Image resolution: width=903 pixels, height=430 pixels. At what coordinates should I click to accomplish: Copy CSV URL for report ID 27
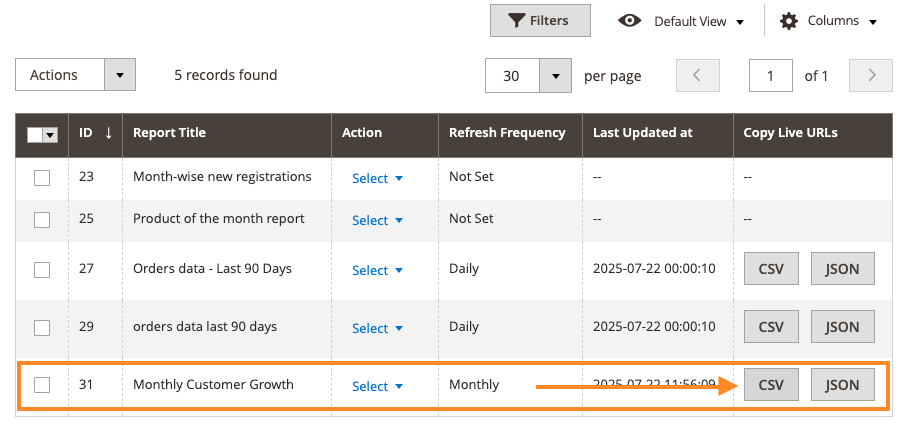click(x=771, y=269)
